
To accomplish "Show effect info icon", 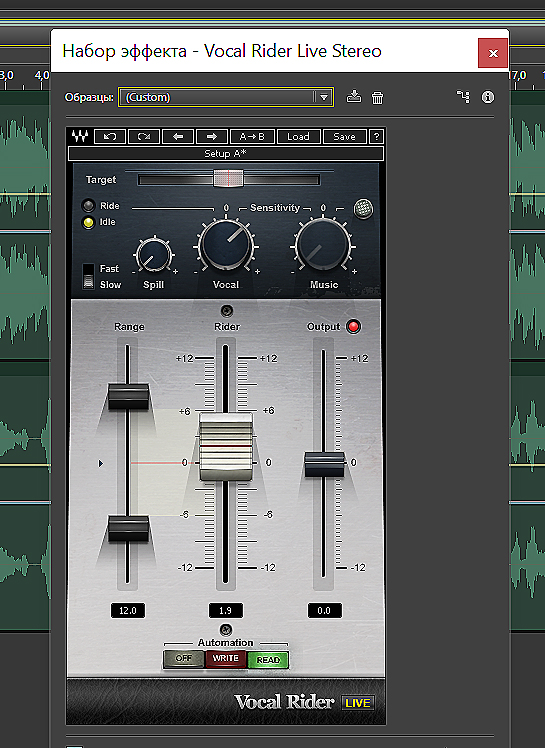I will point(488,97).
